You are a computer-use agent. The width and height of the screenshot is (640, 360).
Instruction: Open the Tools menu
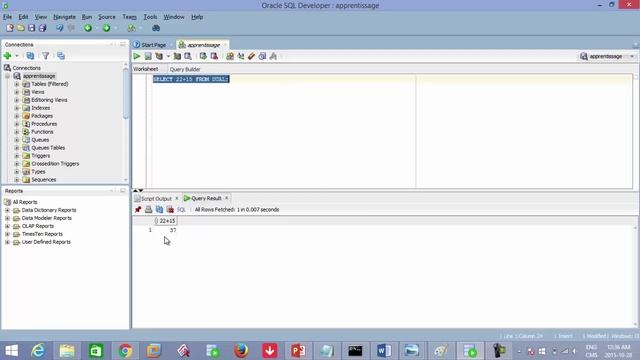click(150, 17)
